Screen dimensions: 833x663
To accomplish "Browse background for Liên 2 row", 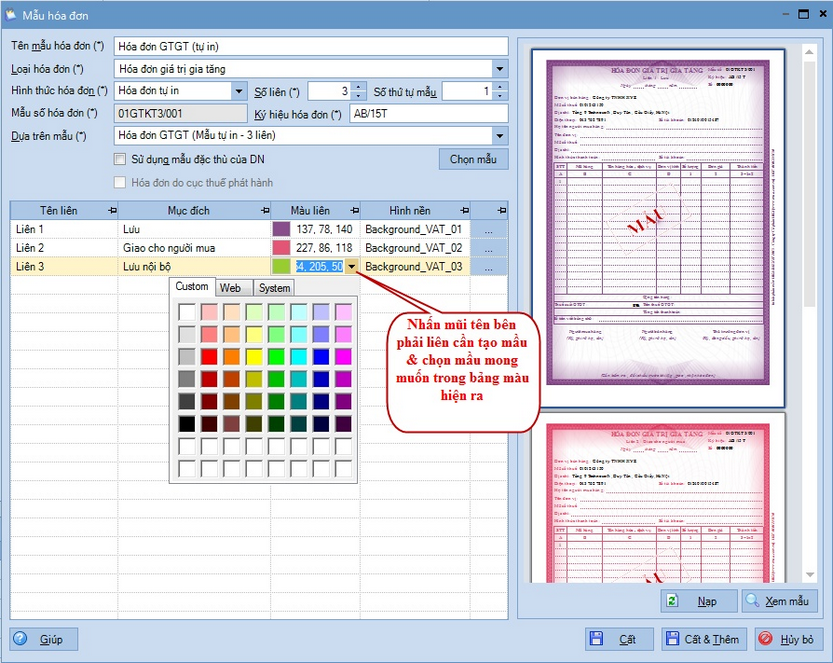I will [x=489, y=249].
